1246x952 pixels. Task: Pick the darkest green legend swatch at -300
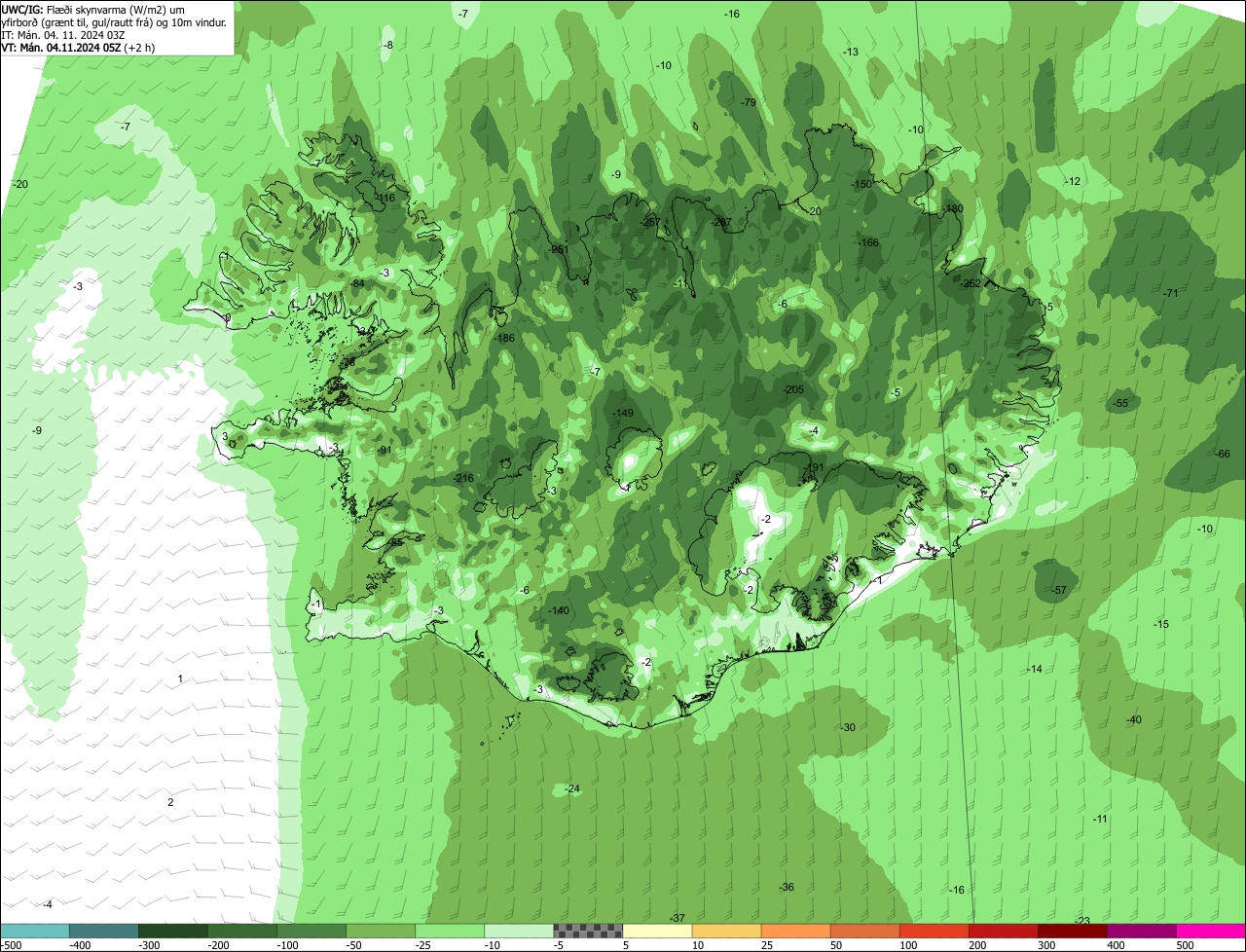click(173, 931)
